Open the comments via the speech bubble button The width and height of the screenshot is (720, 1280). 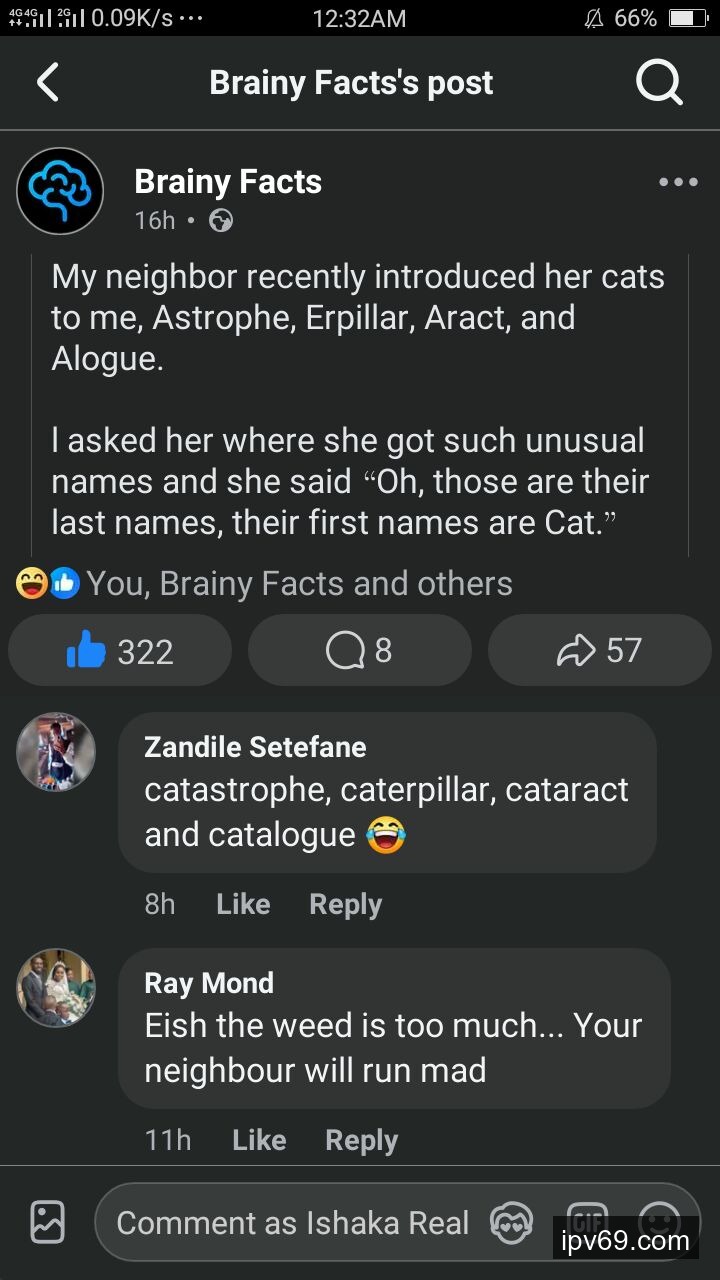pos(359,651)
